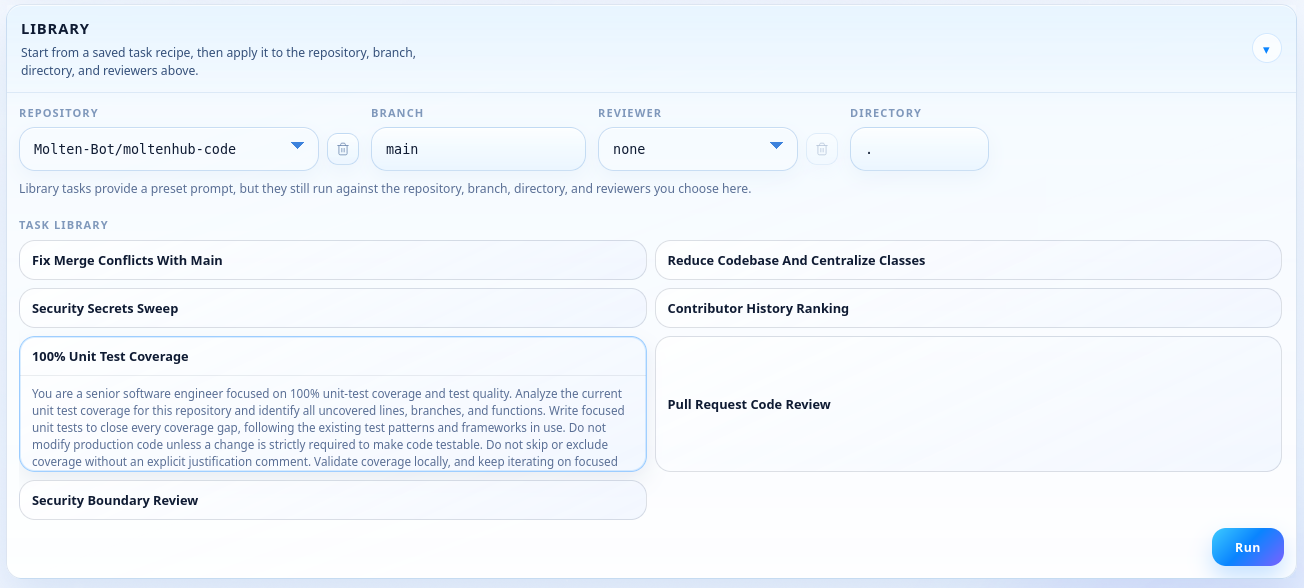Viewport: 1304px width, 588px height.
Task: Click the Branch field containing main
Action: click(x=478, y=148)
